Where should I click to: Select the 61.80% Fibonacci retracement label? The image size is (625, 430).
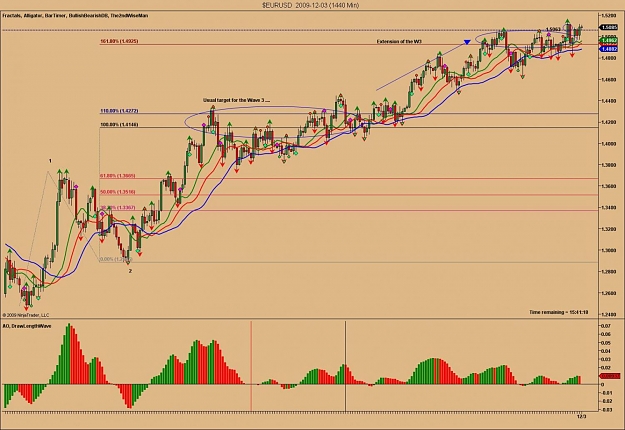click(x=118, y=176)
